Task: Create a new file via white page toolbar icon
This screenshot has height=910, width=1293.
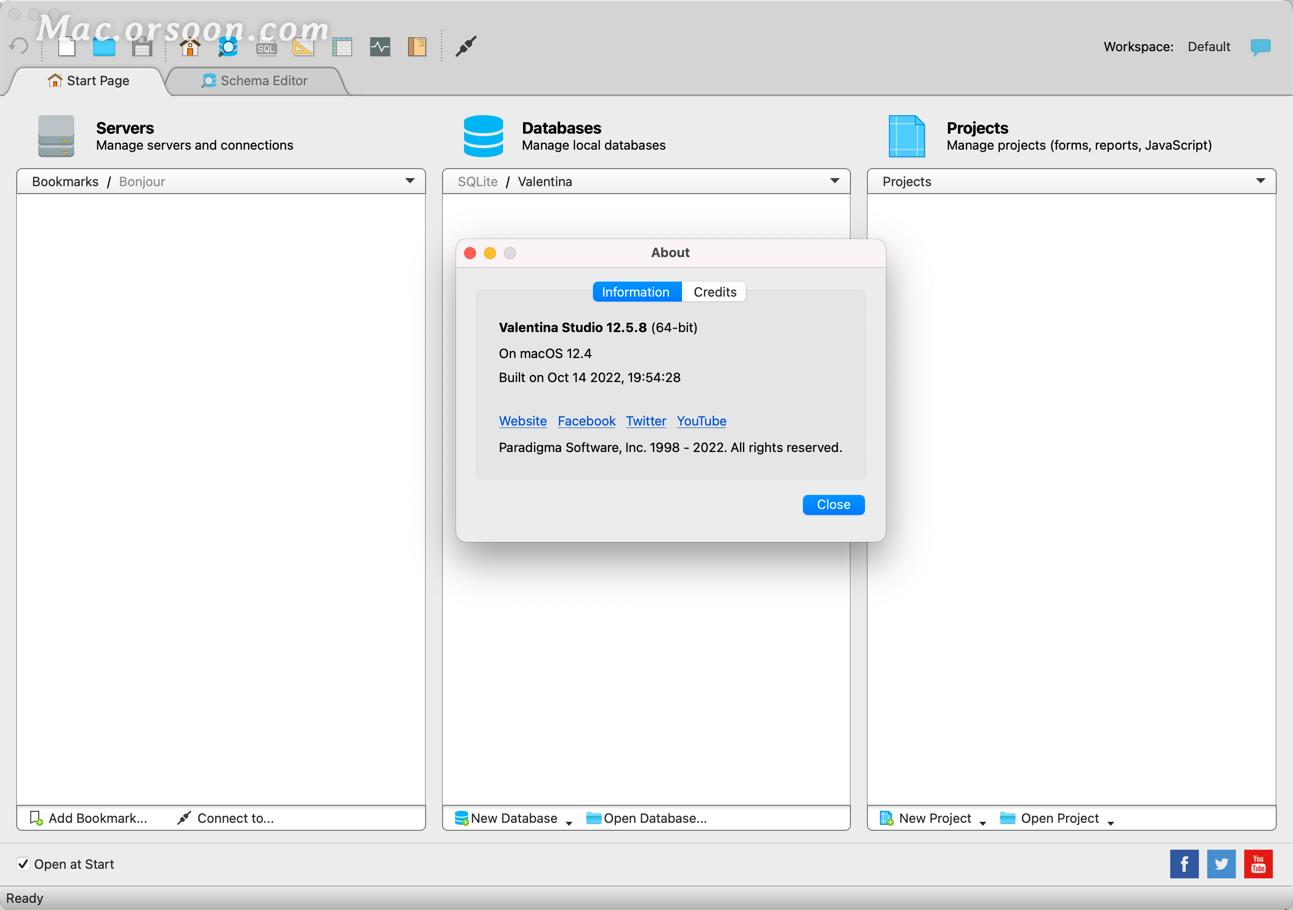Action: coord(67,46)
